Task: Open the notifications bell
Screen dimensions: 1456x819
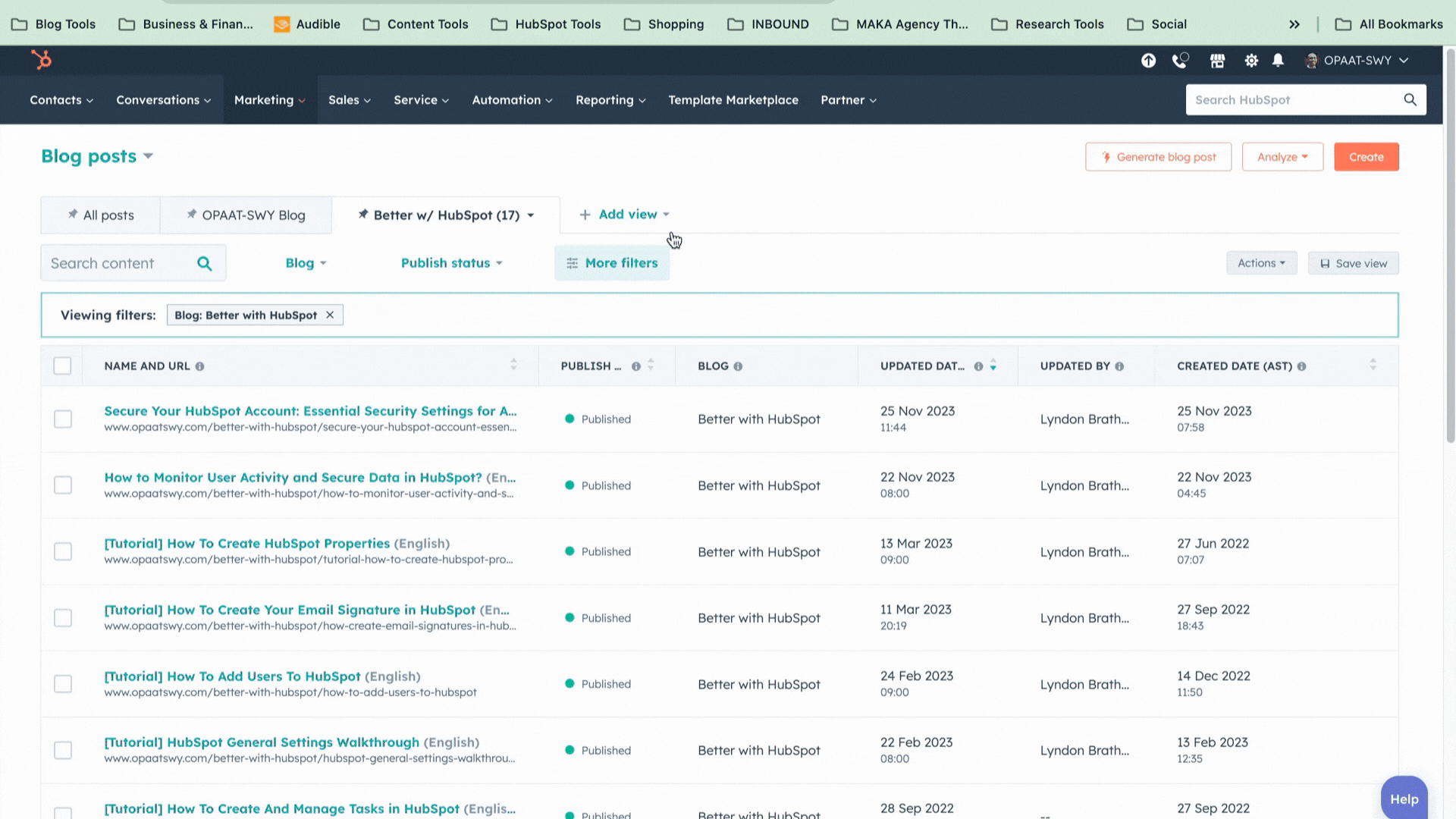Action: click(x=1278, y=61)
